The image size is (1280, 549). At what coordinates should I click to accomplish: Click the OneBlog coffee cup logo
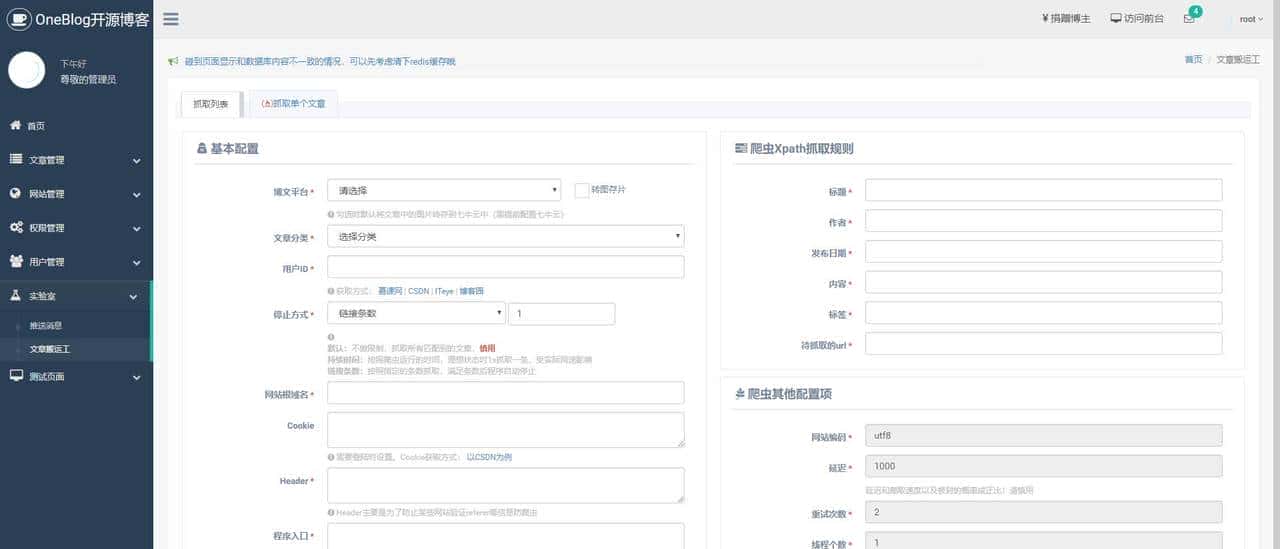click(x=19, y=19)
